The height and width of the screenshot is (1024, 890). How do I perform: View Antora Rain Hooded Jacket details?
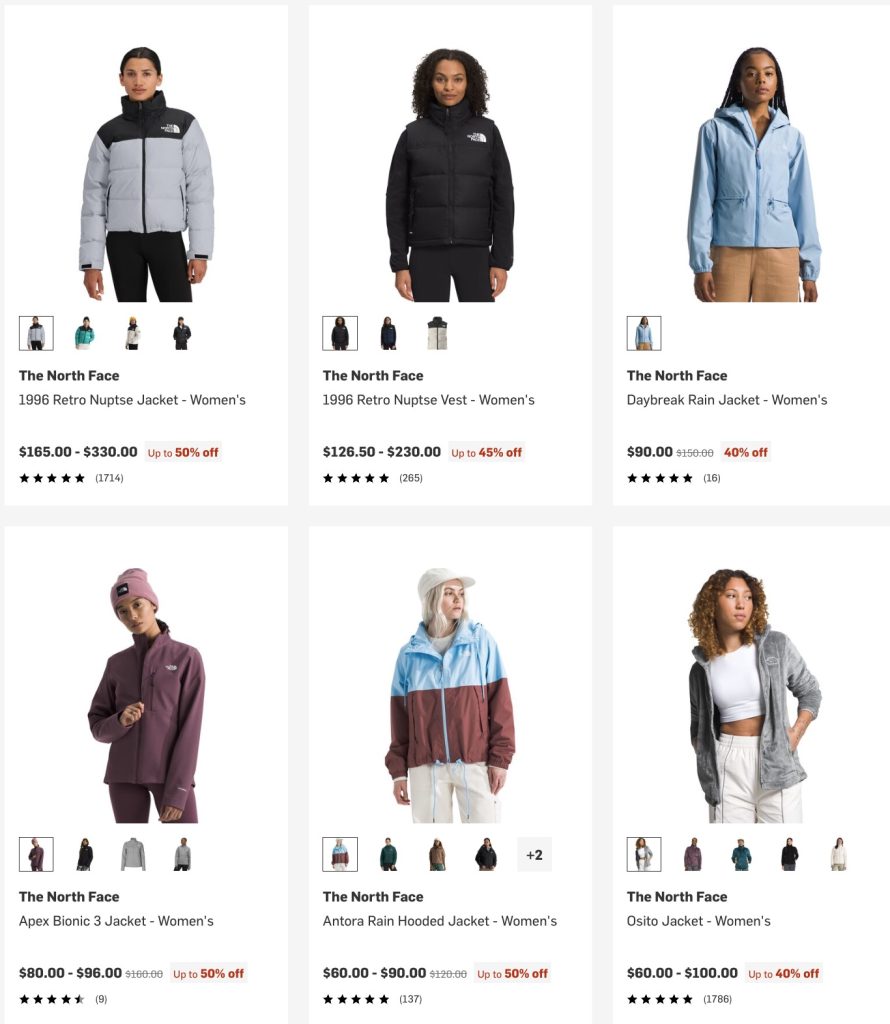pos(439,921)
